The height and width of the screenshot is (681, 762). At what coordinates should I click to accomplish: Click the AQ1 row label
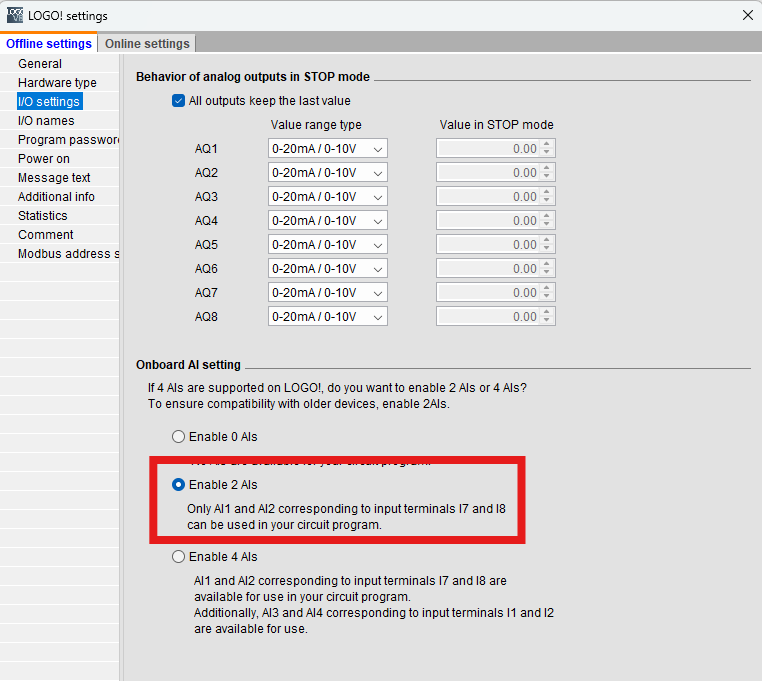tap(206, 149)
